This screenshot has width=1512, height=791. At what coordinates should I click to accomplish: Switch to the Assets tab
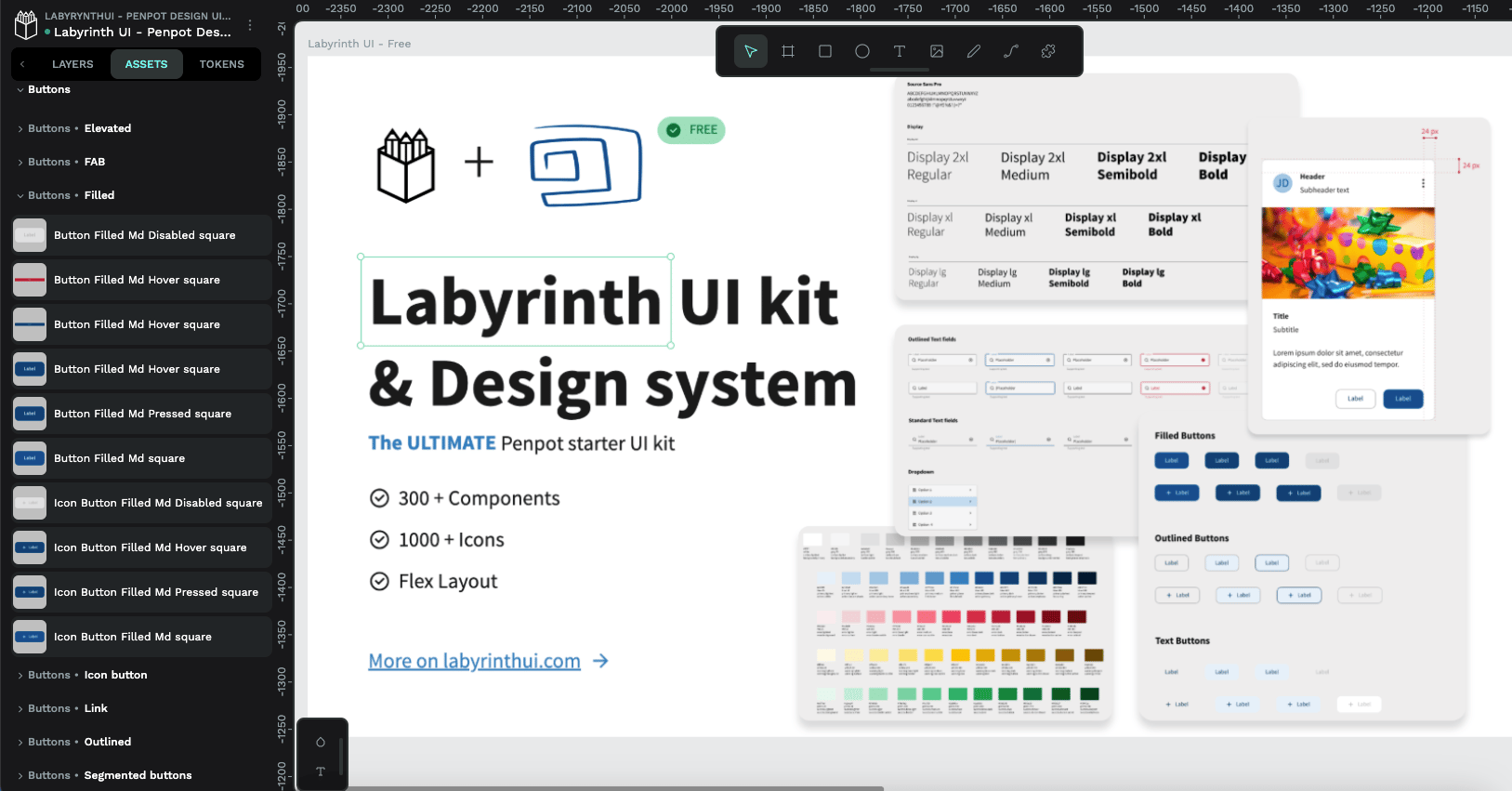[x=147, y=64]
